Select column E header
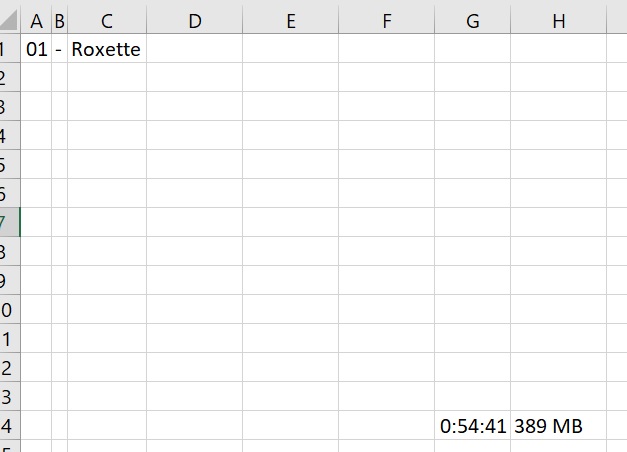Viewport: 627px width, 452px height. pos(291,21)
